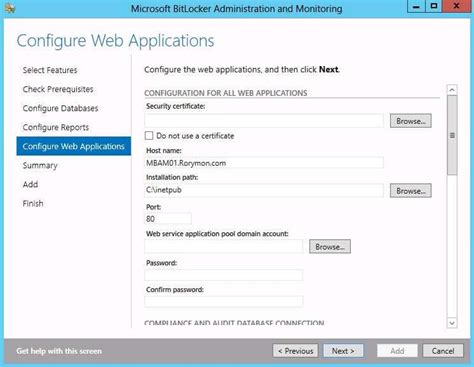Select the Finish step in the sidebar
This screenshot has width=474, height=367.
33,203
